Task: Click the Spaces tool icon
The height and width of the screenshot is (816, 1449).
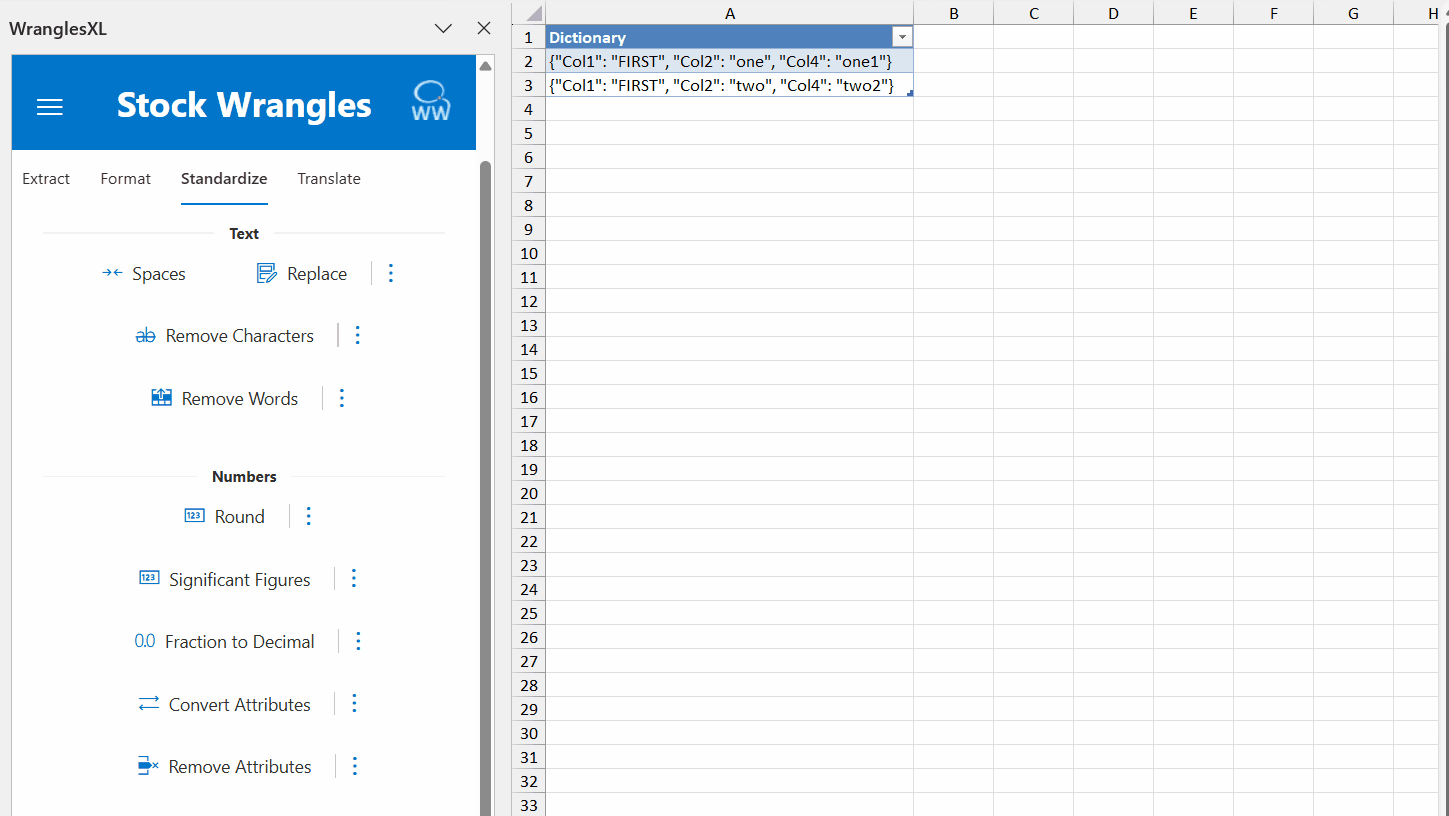Action: (x=112, y=273)
